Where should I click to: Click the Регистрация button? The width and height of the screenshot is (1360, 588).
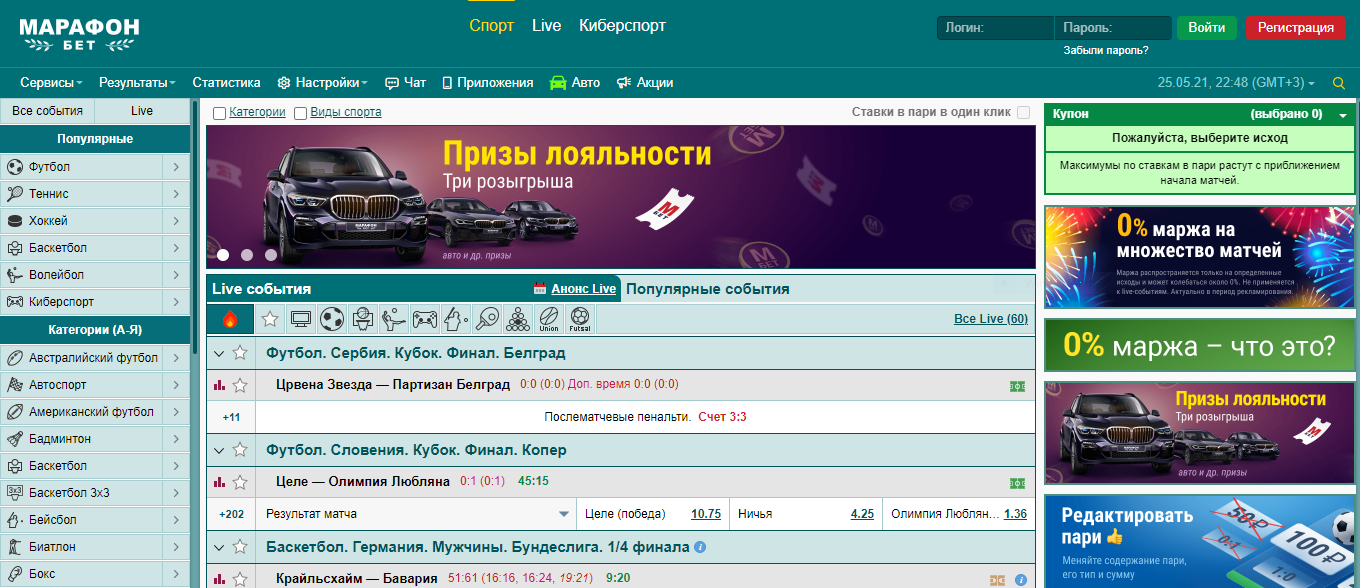click(1295, 28)
